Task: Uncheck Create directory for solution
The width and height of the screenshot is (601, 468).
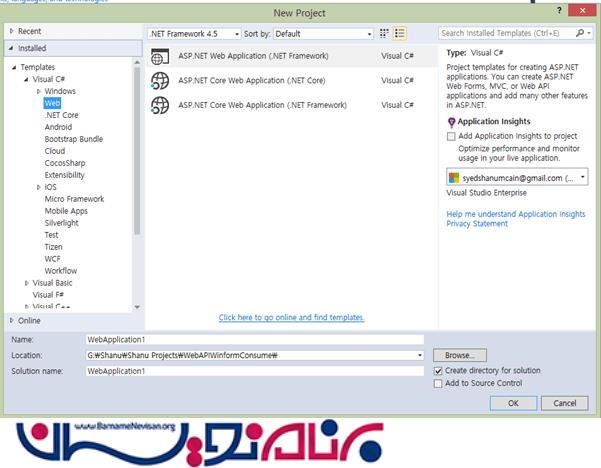Action: (437, 371)
